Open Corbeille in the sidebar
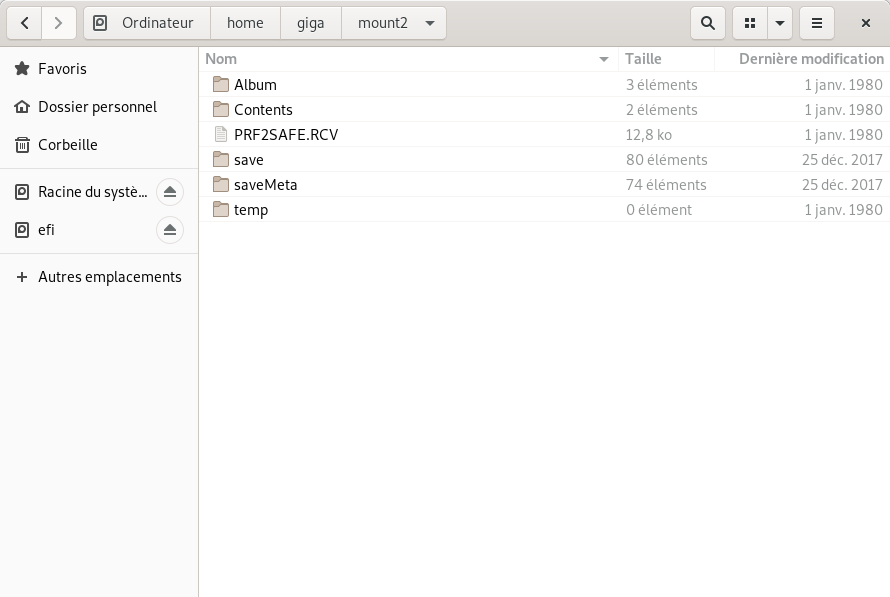The width and height of the screenshot is (890, 597). (x=67, y=145)
